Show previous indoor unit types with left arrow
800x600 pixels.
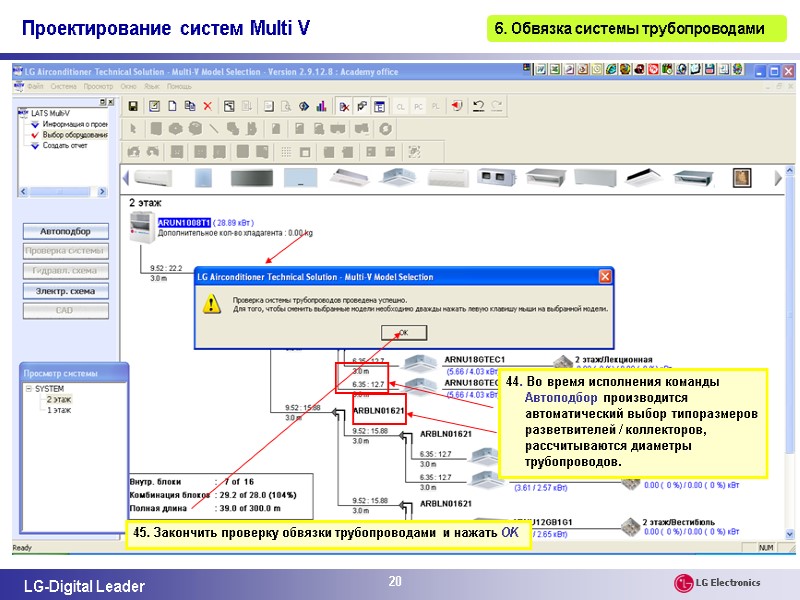tap(126, 178)
